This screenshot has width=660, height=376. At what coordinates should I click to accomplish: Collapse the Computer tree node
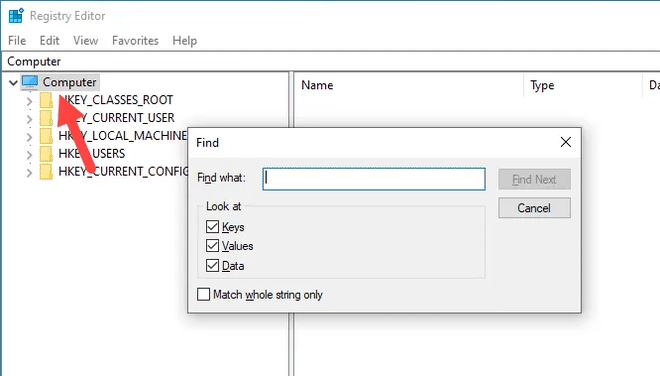13,83
